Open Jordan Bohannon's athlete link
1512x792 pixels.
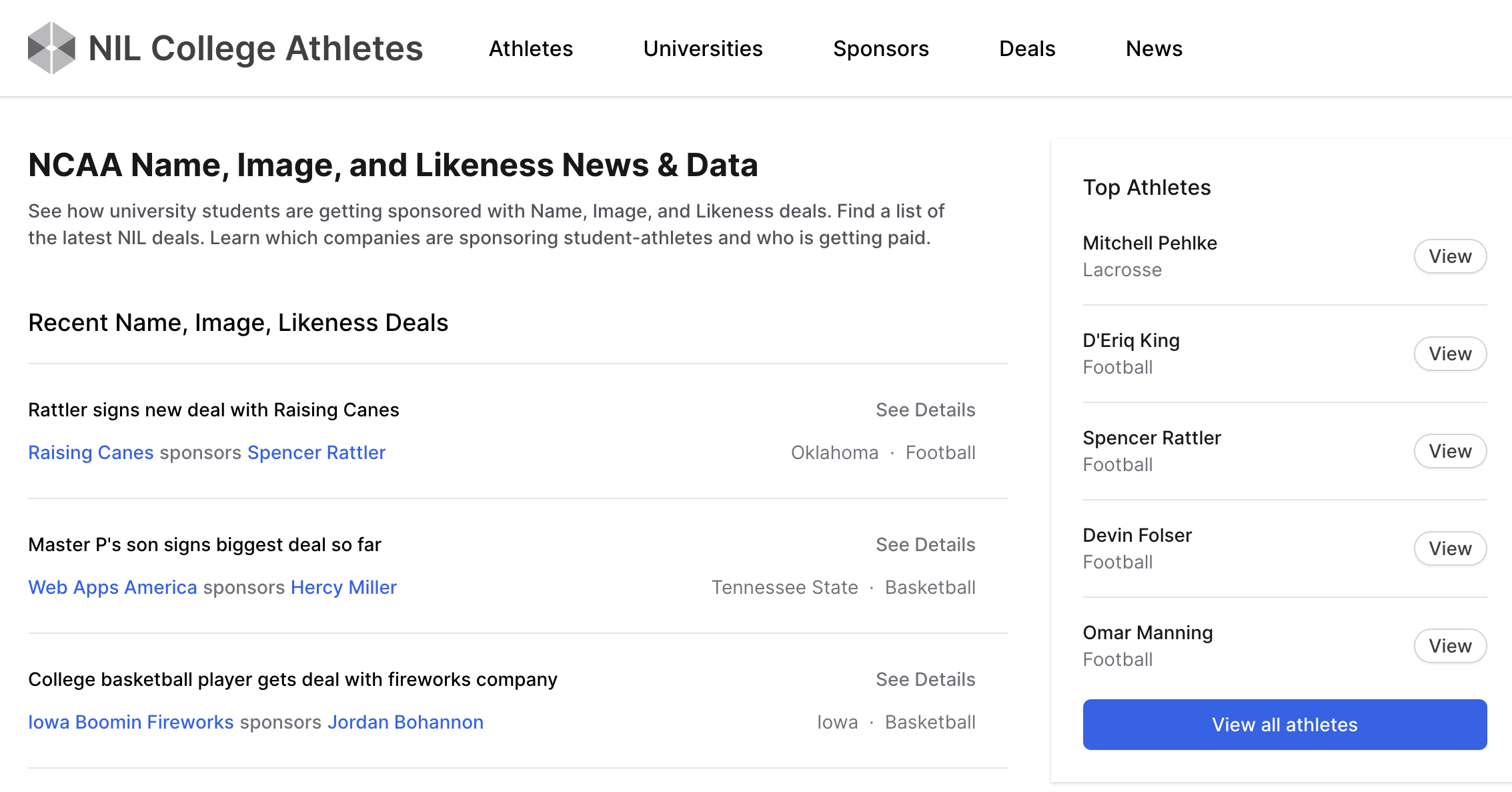click(x=405, y=722)
